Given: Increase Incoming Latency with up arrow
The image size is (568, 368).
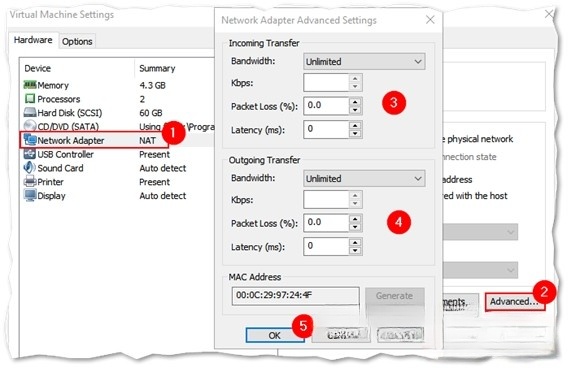Looking at the screenshot, I should 355,125.
